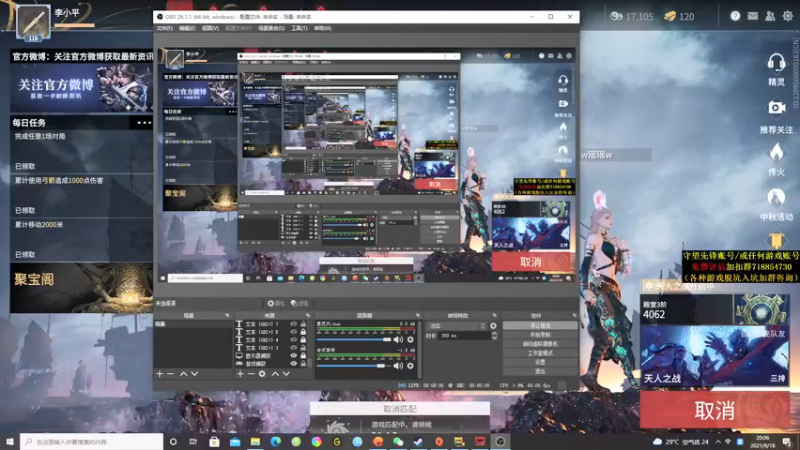800x450 pixels.
Task: Add a new source with plus icon
Action: click(x=240, y=374)
